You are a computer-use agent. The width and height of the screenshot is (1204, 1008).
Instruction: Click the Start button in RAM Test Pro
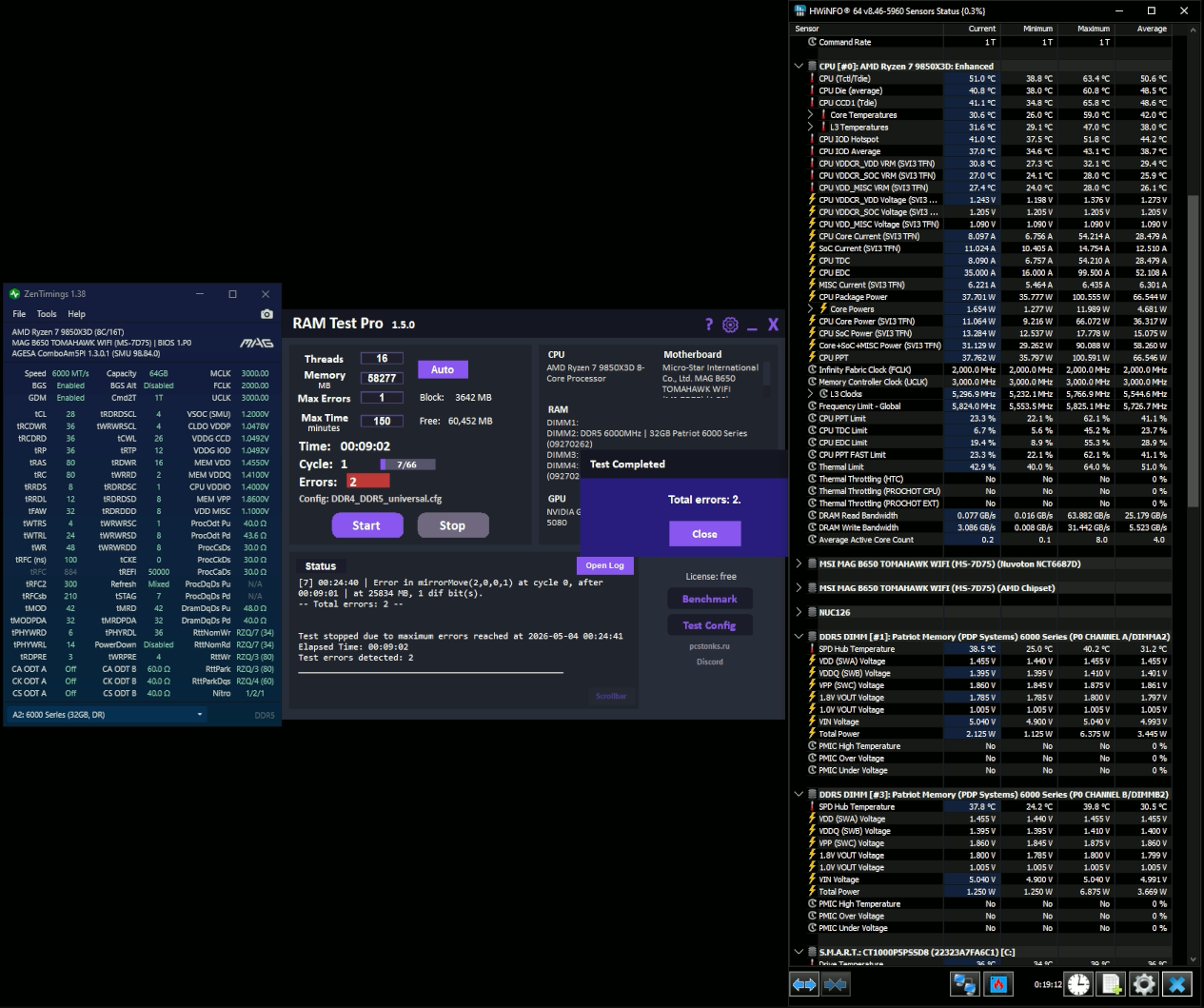click(x=366, y=525)
